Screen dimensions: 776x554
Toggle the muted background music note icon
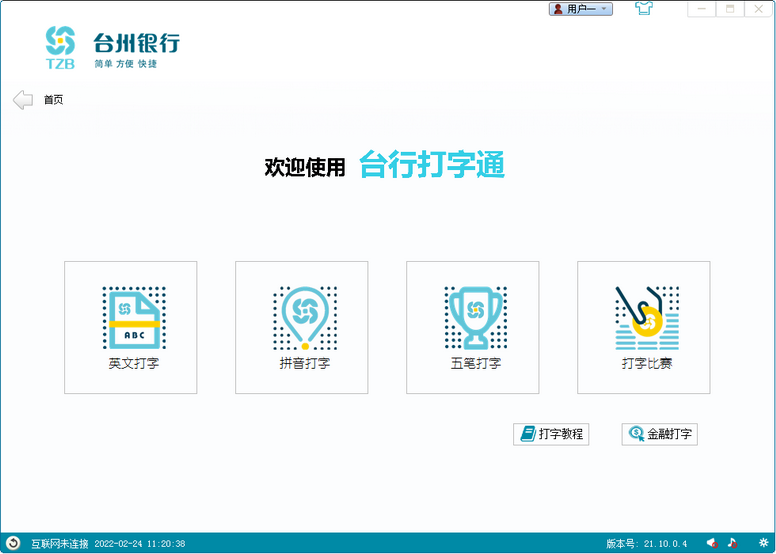click(x=732, y=543)
